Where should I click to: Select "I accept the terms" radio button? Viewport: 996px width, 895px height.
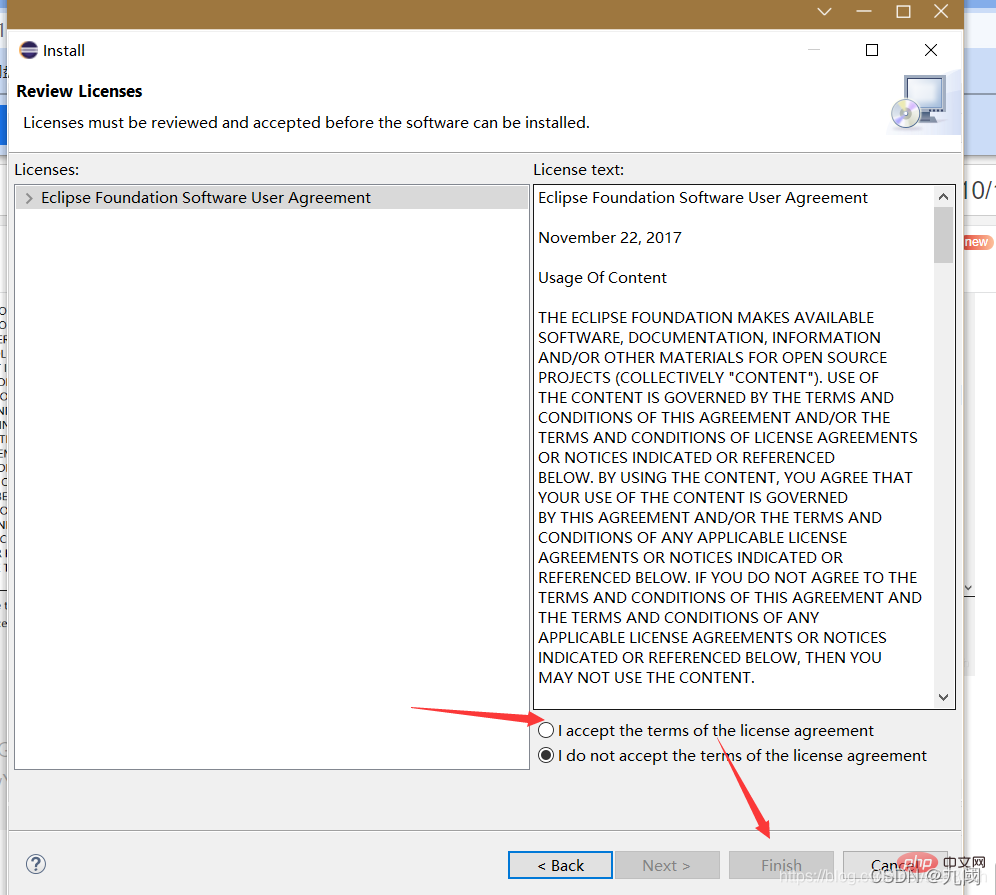click(546, 730)
